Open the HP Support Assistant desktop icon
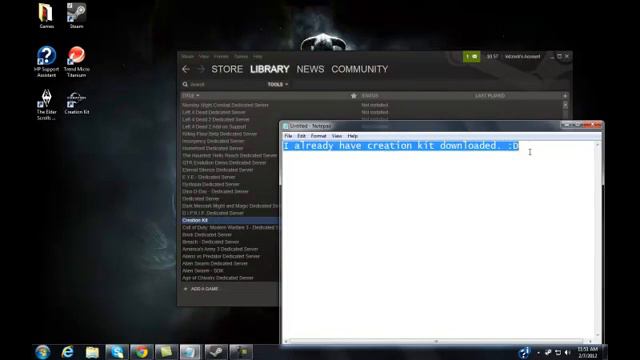640x360 pixels. (x=46, y=61)
